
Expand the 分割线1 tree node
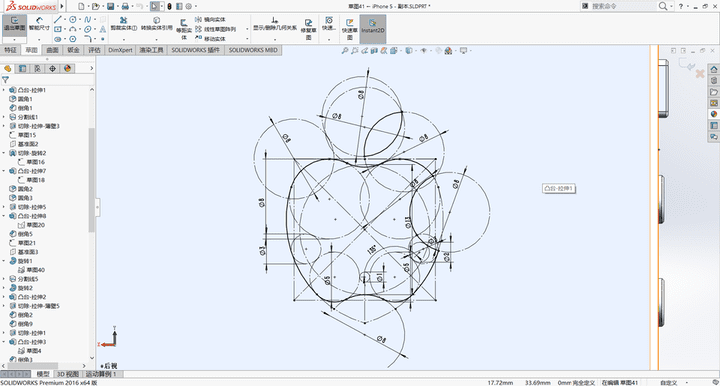click(x=4, y=117)
